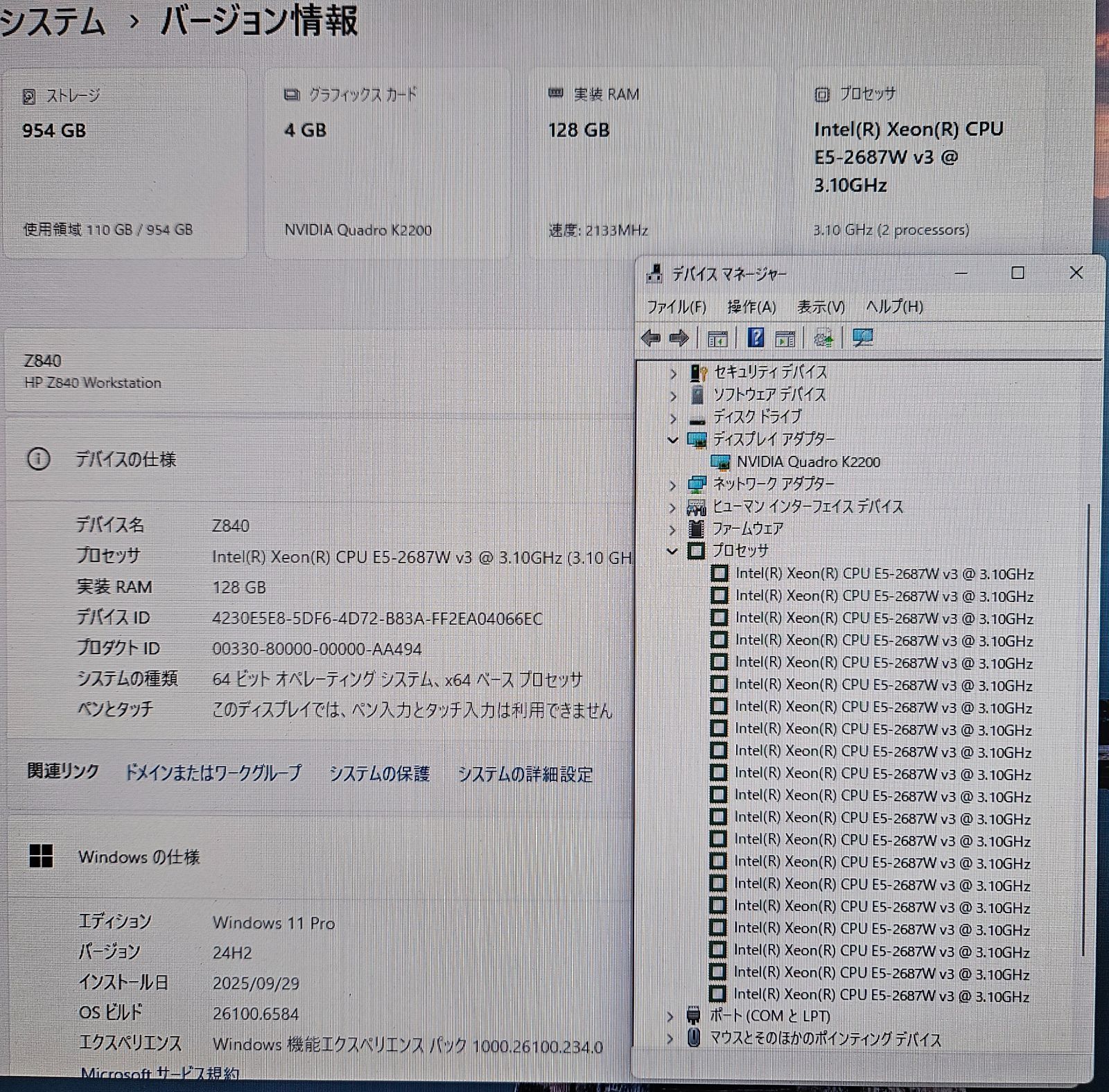This screenshot has width=1109, height=1092.
Task: Select the ファームウェア device category
Action: click(747, 529)
